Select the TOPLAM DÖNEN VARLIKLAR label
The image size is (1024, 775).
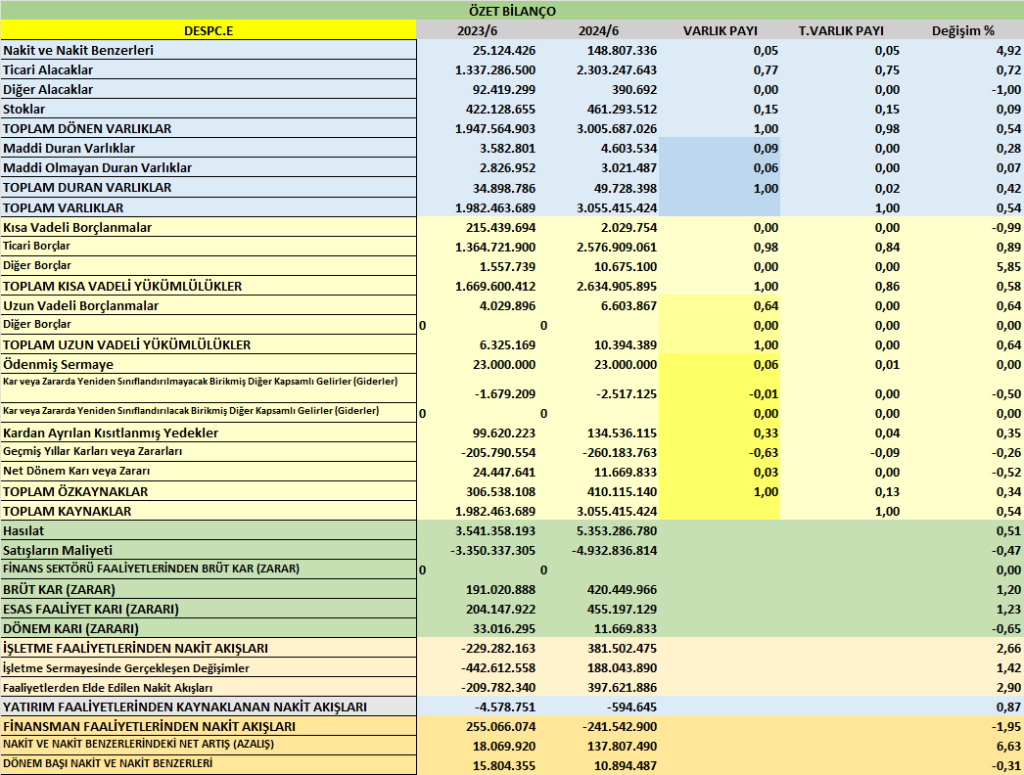pos(208,129)
